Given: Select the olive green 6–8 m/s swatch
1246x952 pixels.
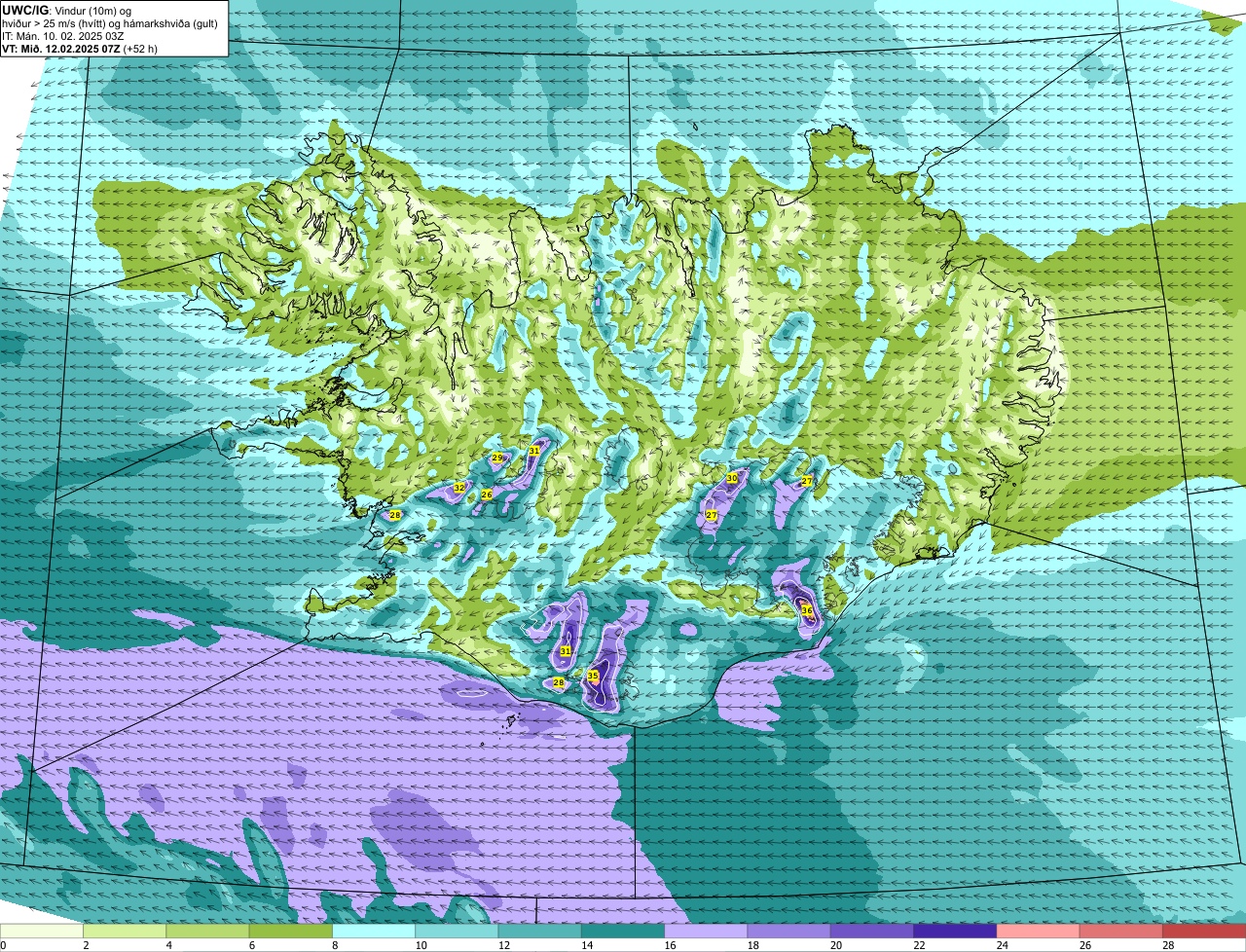Looking at the screenshot, I should (291, 931).
